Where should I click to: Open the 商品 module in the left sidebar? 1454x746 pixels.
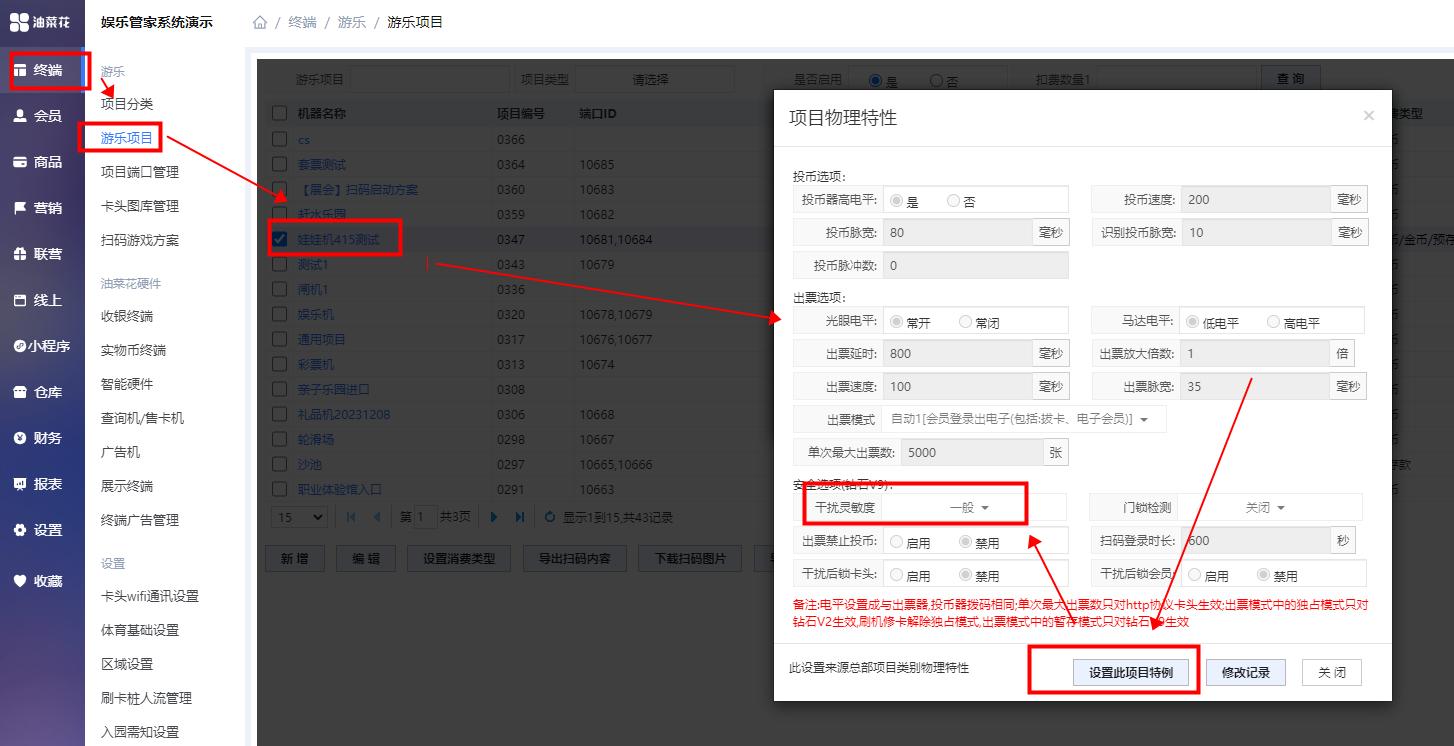pyautogui.click(x=40, y=162)
